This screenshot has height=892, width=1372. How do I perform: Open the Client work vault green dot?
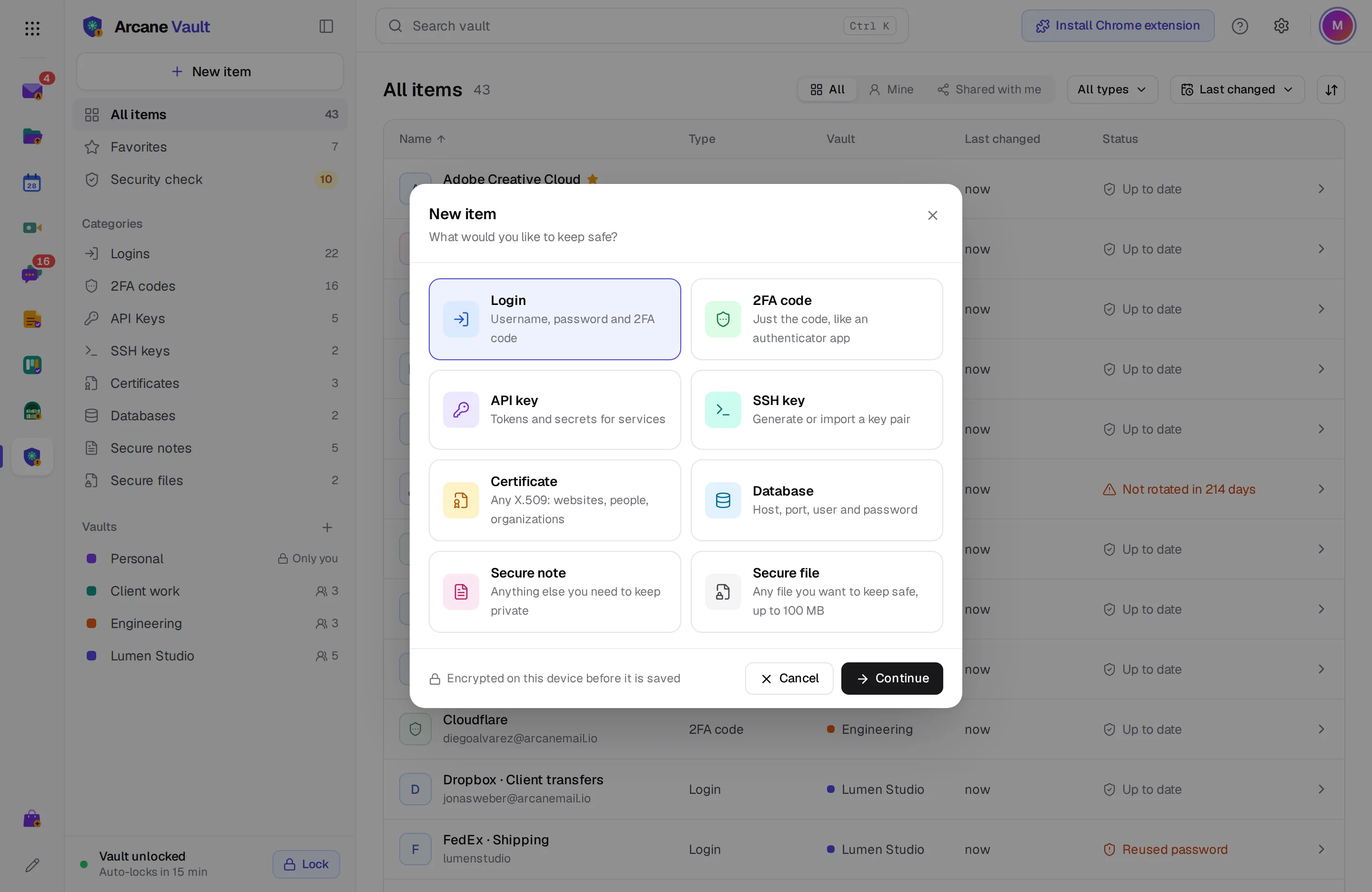(x=211, y=591)
